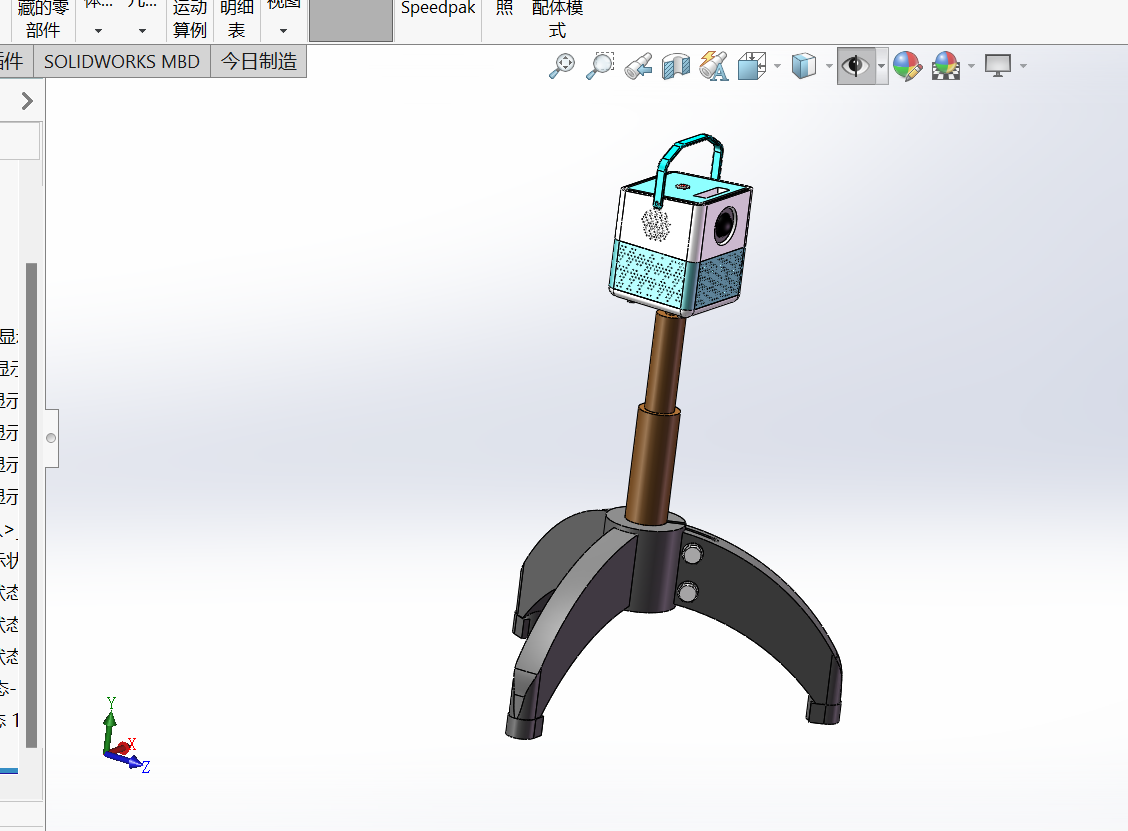The width and height of the screenshot is (1128, 831).
Task: Expand View Settings dropdown arrow
Action: (1023, 66)
